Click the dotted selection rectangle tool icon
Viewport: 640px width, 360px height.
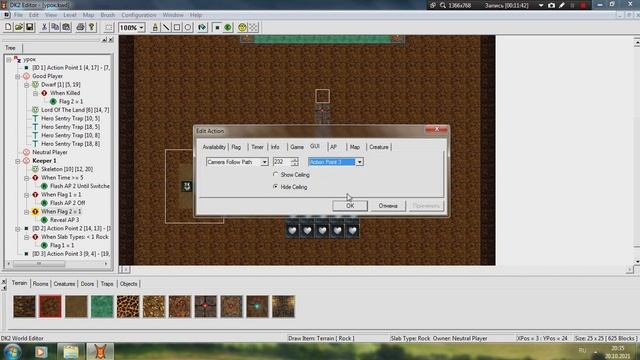(x=109, y=27)
